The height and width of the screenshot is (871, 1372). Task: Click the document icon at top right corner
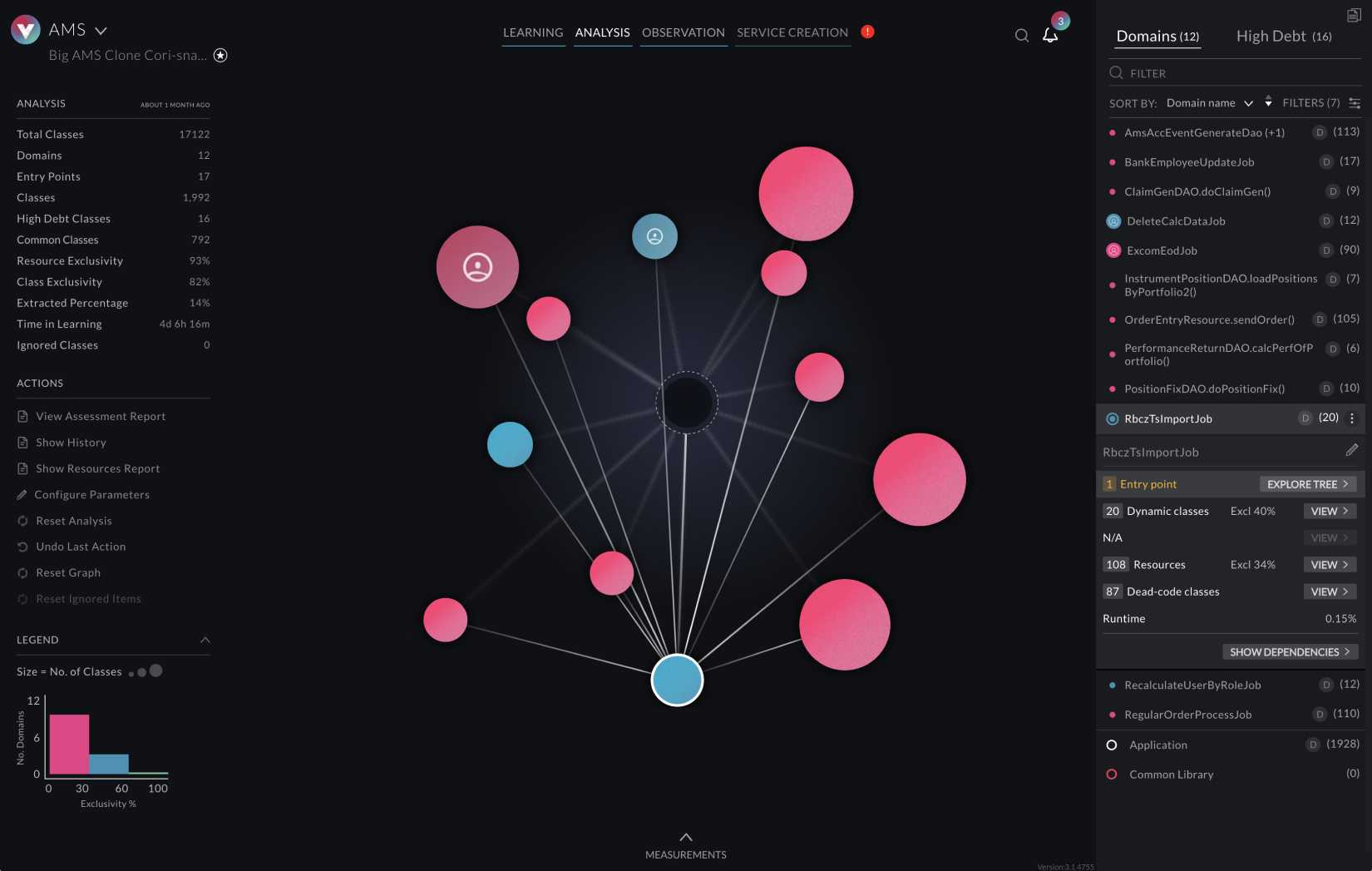click(1353, 15)
